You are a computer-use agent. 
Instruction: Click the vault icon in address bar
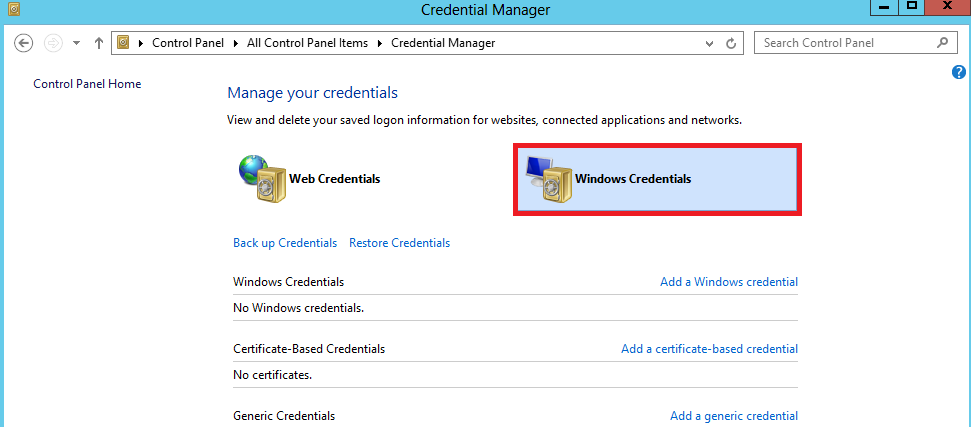click(x=123, y=43)
